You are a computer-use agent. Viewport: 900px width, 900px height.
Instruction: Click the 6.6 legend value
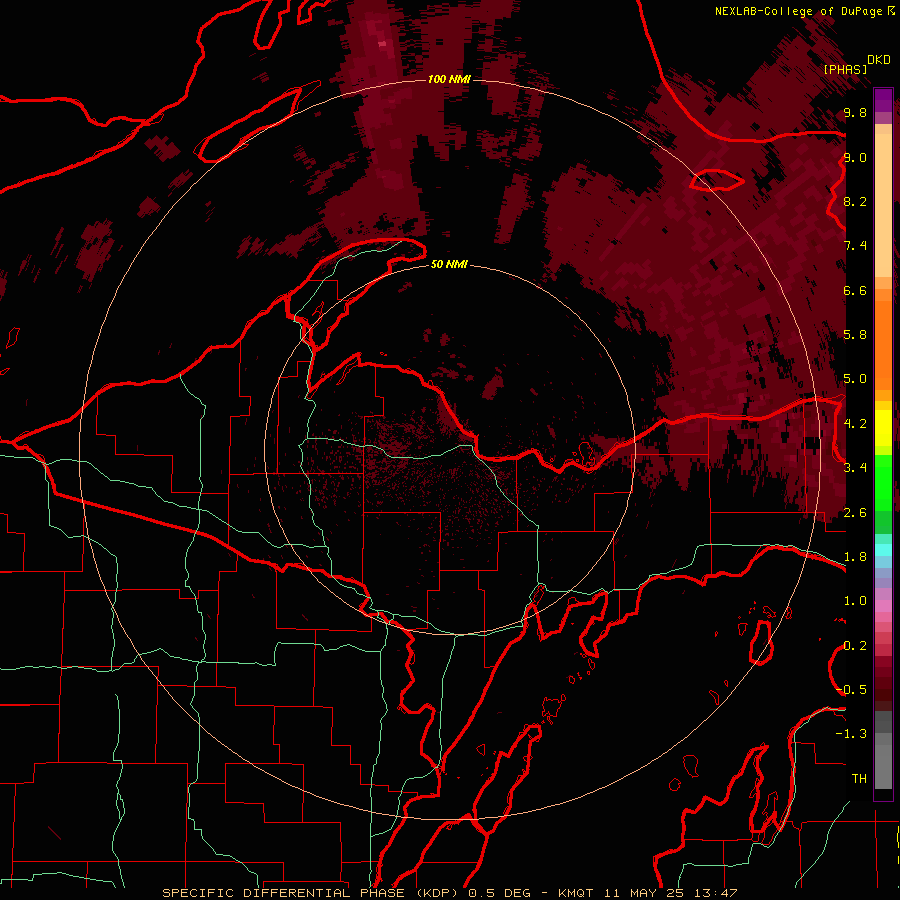[x=855, y=290]
